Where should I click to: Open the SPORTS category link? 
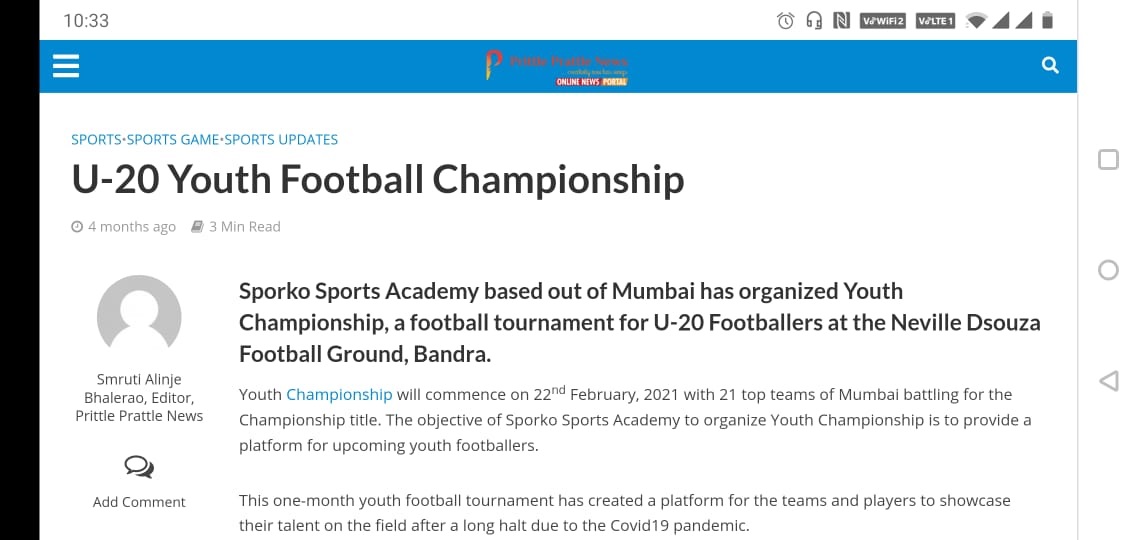pos(96,140)
